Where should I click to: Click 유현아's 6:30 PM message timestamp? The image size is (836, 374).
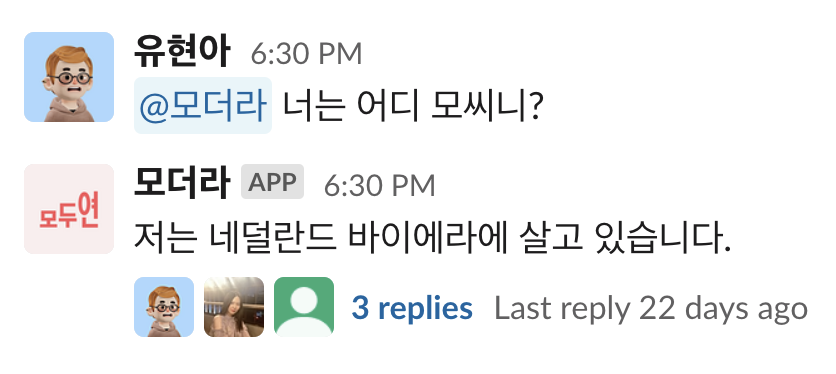(307, 54)
